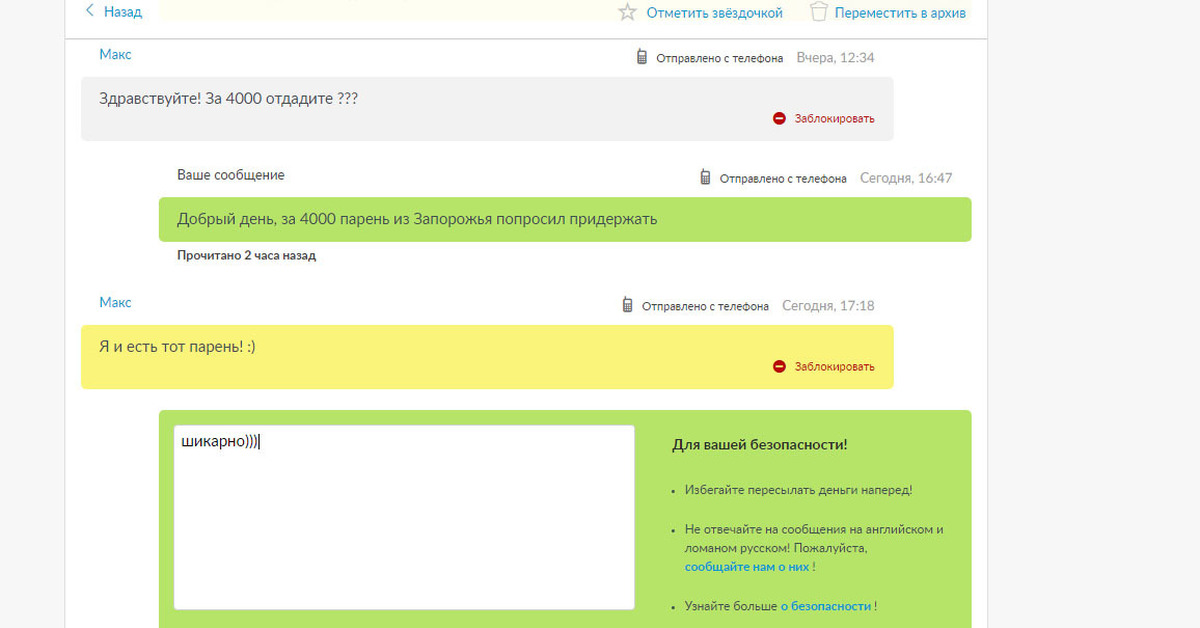Select the green Добрый день message bubble
1200x628 pixels.
tap(564, 219)
